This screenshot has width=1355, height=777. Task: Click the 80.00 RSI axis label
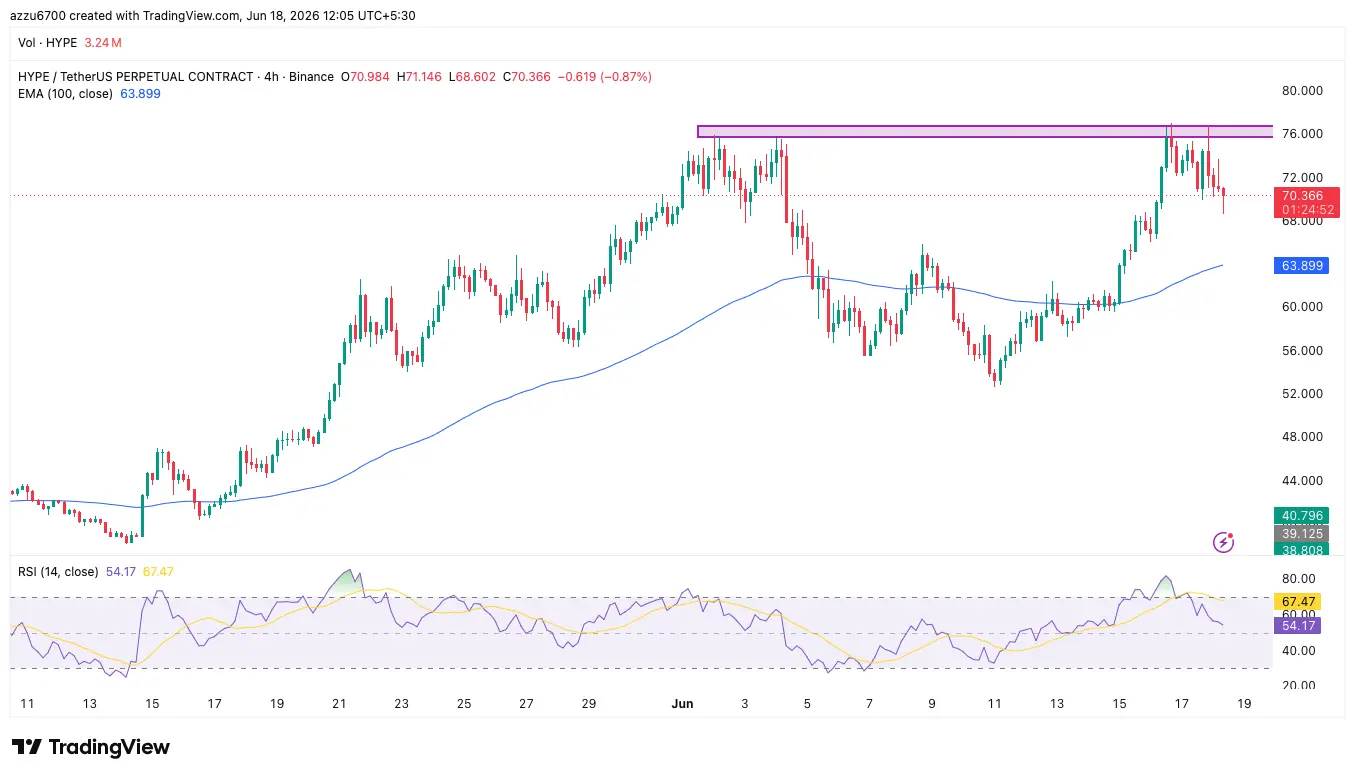(1299, 579)
